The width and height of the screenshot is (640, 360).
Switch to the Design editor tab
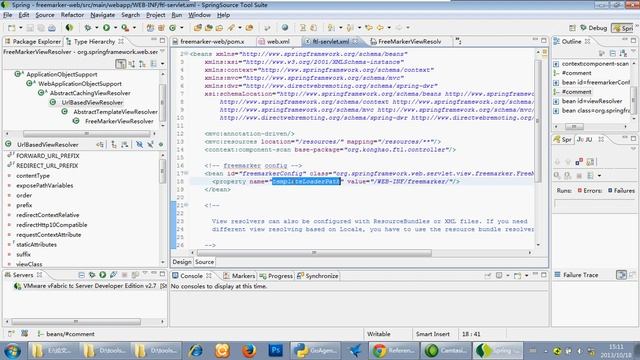(182, 262)
